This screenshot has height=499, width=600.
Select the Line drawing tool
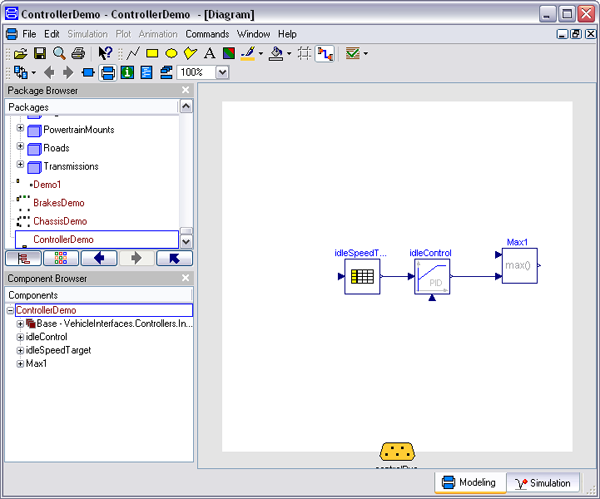coord(132,53)
